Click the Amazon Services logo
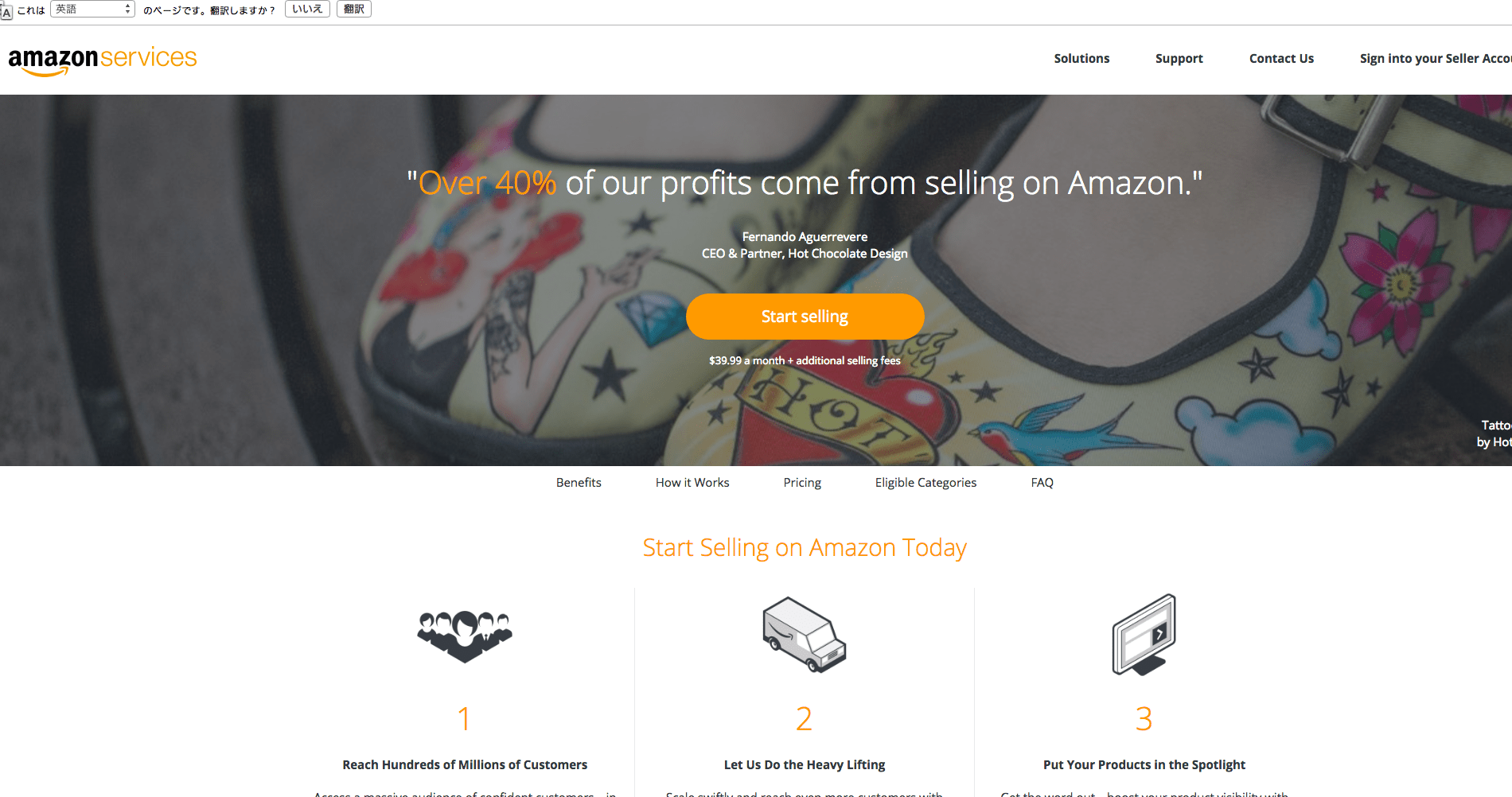 103,60
